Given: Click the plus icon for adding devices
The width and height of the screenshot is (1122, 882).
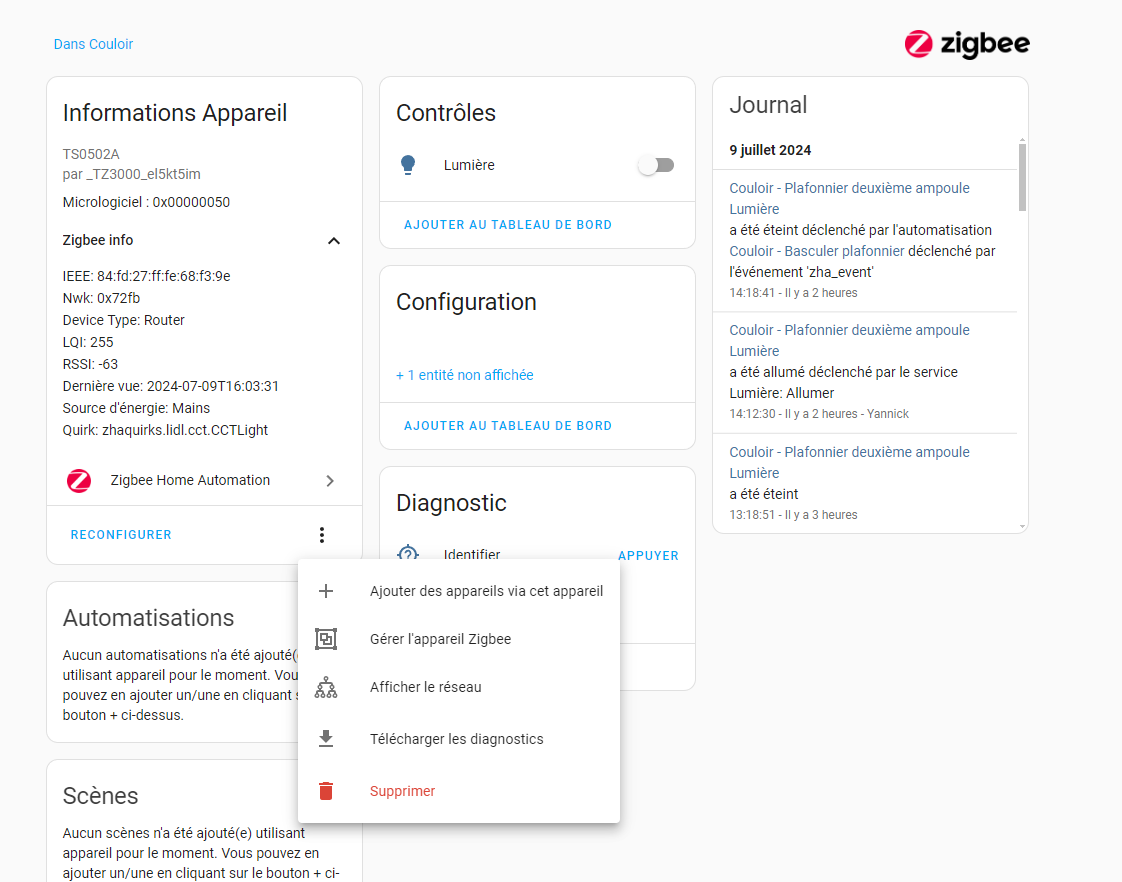Looking at the screenshot, I should [326, 591].
